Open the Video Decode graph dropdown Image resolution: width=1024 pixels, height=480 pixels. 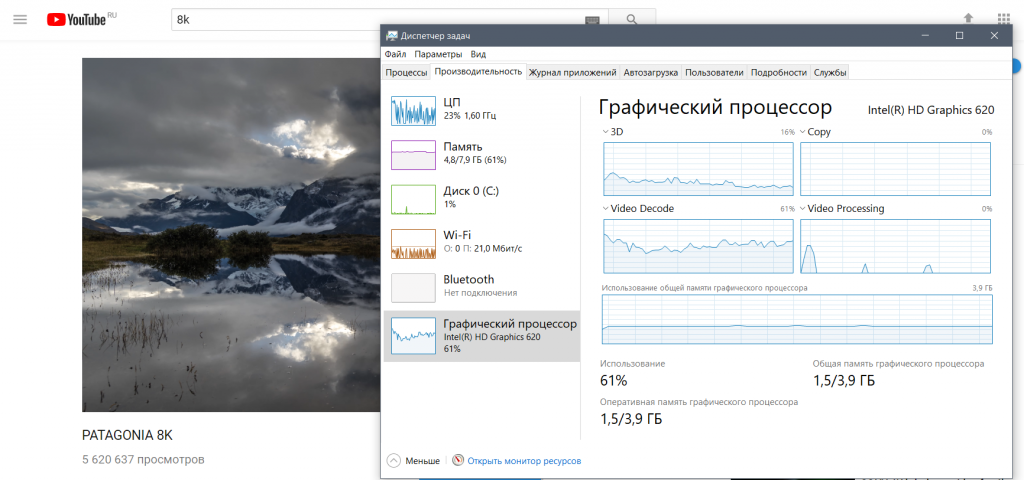coord(605,209)
